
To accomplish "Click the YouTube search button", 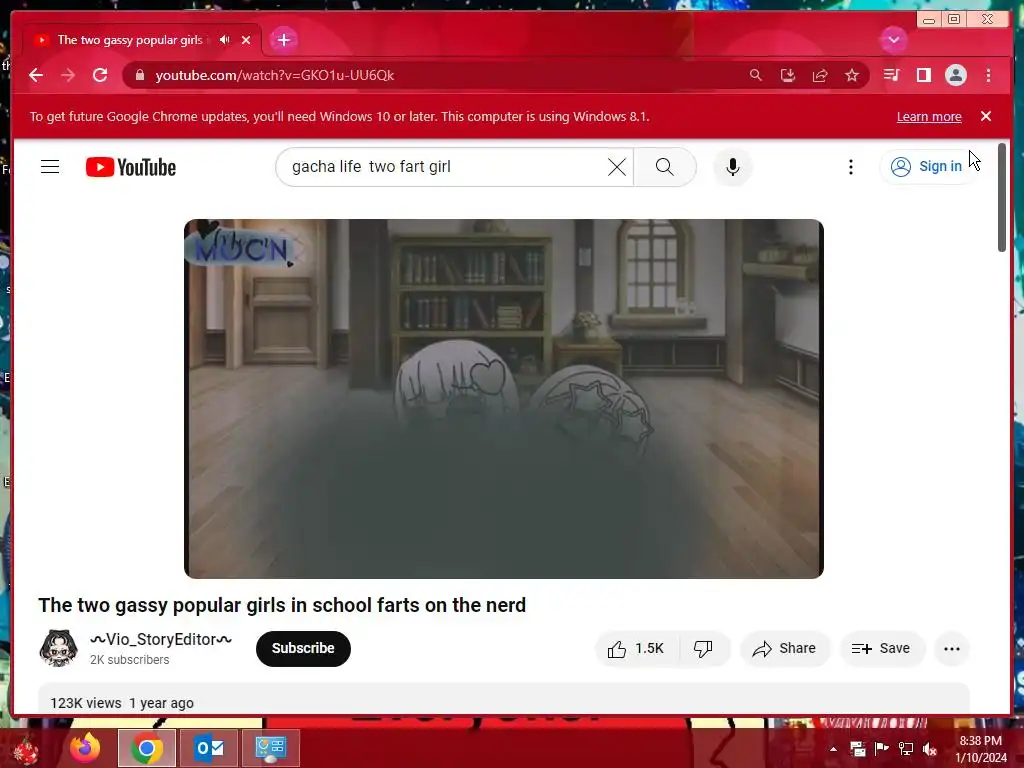I will point(664,167).
